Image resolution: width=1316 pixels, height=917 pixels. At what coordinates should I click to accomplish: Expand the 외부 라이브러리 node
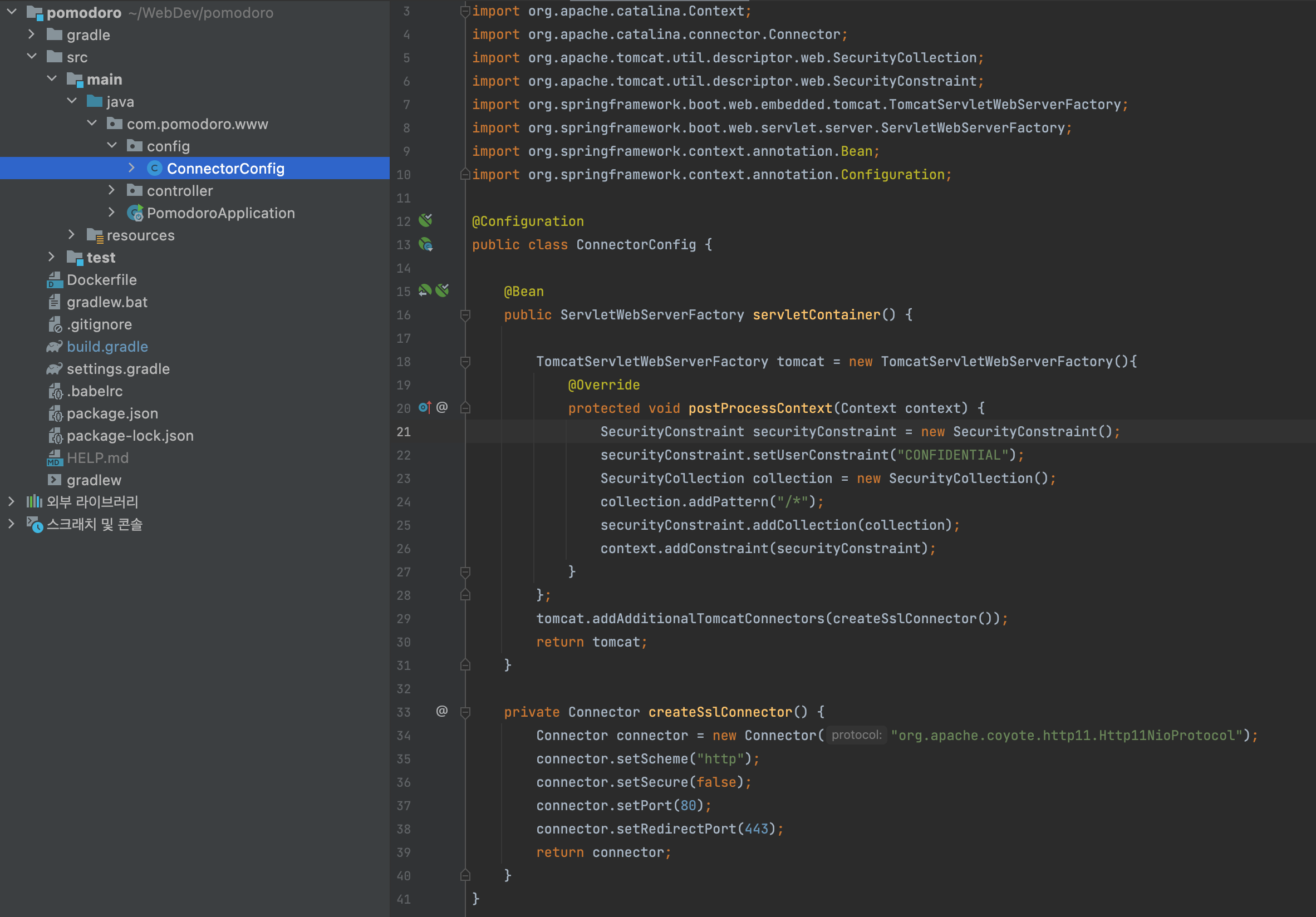12,502
